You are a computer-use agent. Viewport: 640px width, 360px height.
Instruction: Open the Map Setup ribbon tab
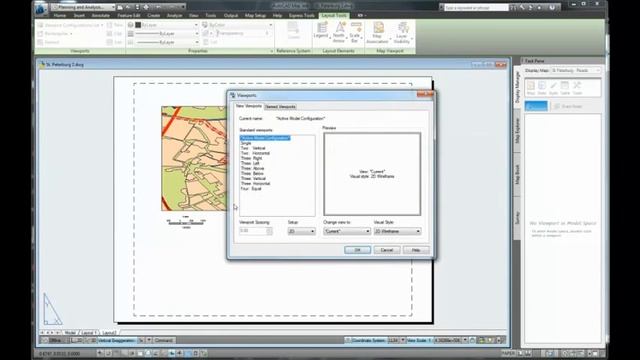pyautogui.click(x=256, y=16)
